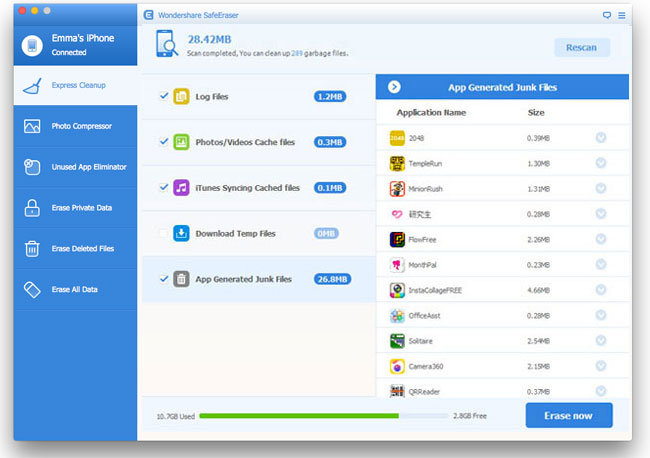Click the OfficeAsst app icon
Screen dimensions: 650x458
point(397,315)
